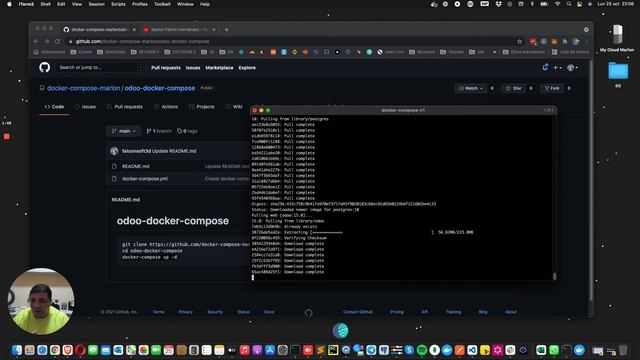640x360 pixels.
Task: Go back using Chrome's back arrow
Action: [36, 41]
